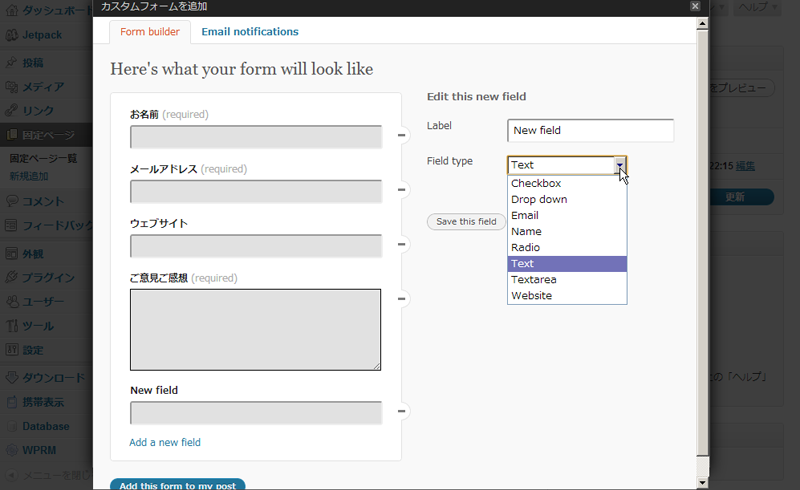
Task: Open the プラグイン sidebar menu
Action: point(48,278)
